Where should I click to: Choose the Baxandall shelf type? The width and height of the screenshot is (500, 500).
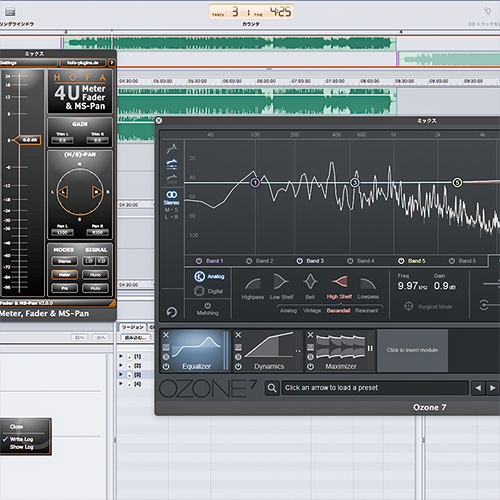[x=338, y=311]
